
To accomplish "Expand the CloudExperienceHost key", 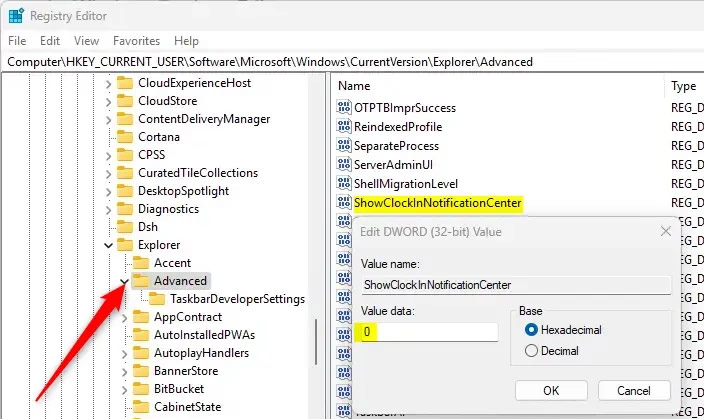I will [108, 84].
